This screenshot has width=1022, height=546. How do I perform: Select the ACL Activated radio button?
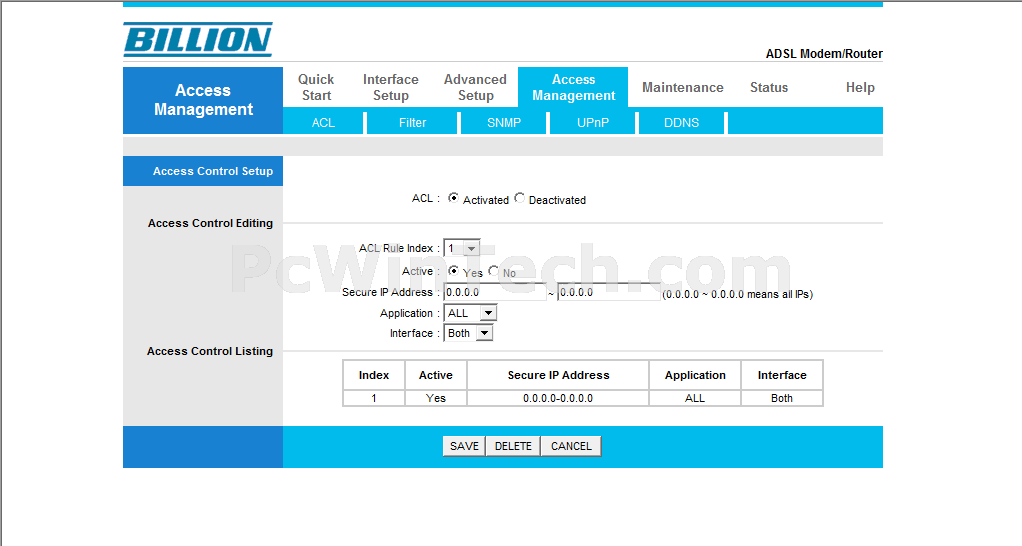[453, 199]
